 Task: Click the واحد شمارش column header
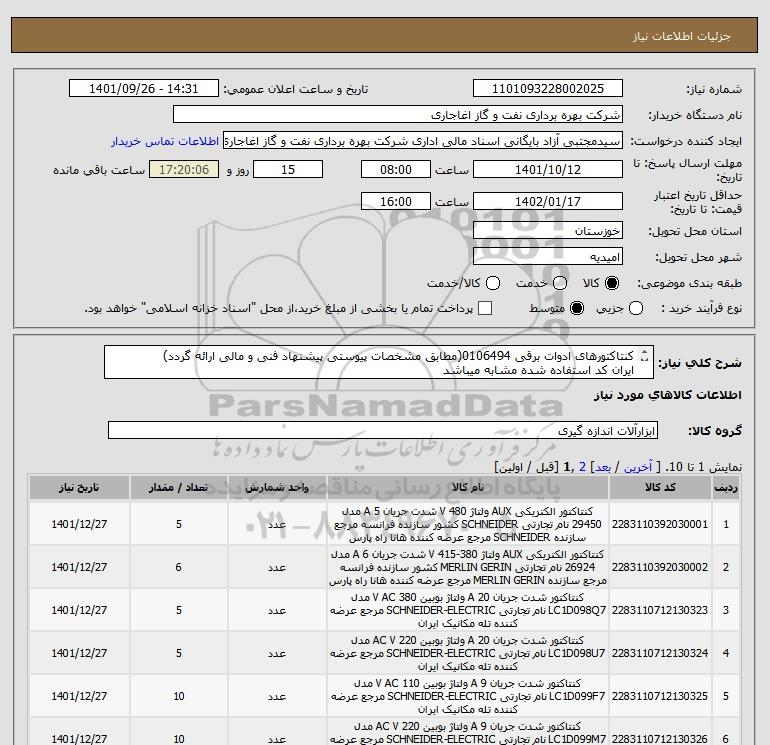(x=277, y=487)
